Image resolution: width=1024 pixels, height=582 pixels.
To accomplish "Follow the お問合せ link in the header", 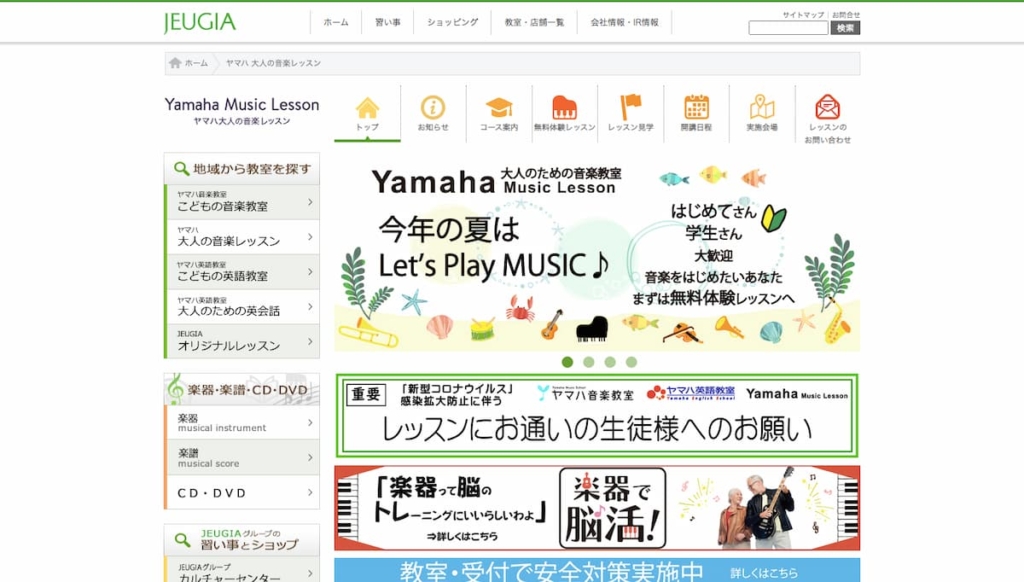I will [x=846, y=14].
